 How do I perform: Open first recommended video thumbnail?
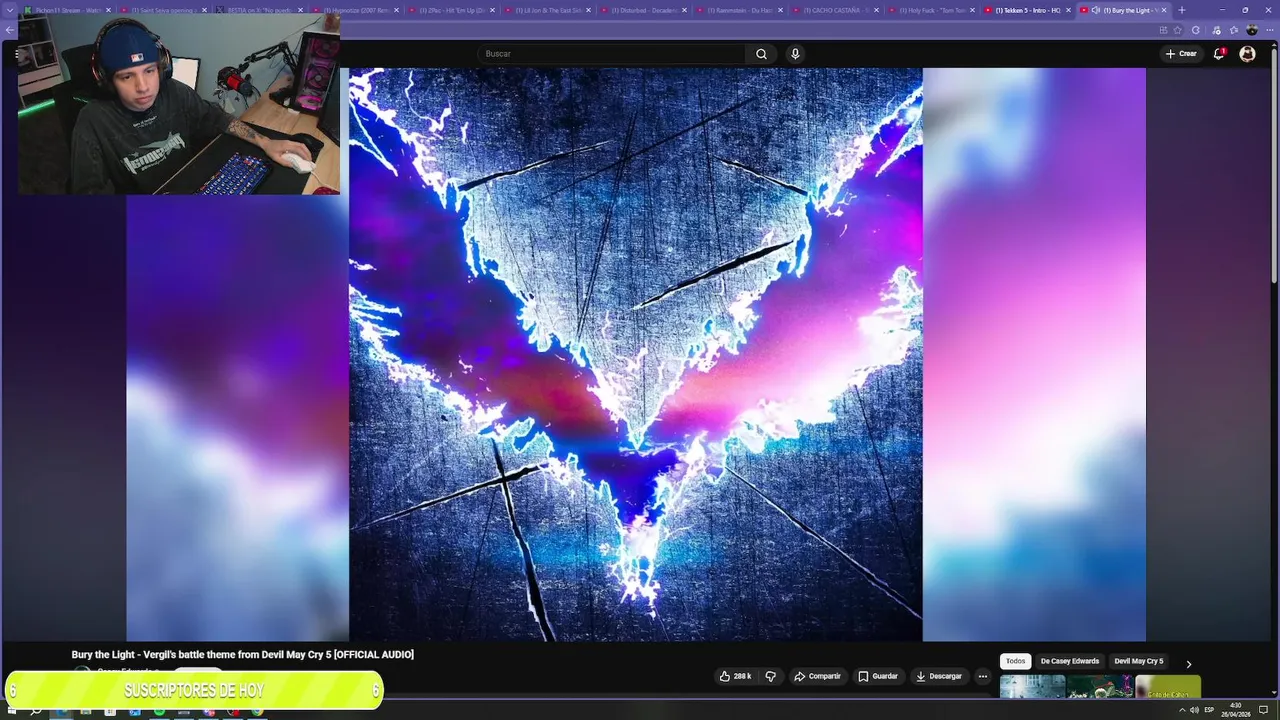click(x=1032, y=687)
